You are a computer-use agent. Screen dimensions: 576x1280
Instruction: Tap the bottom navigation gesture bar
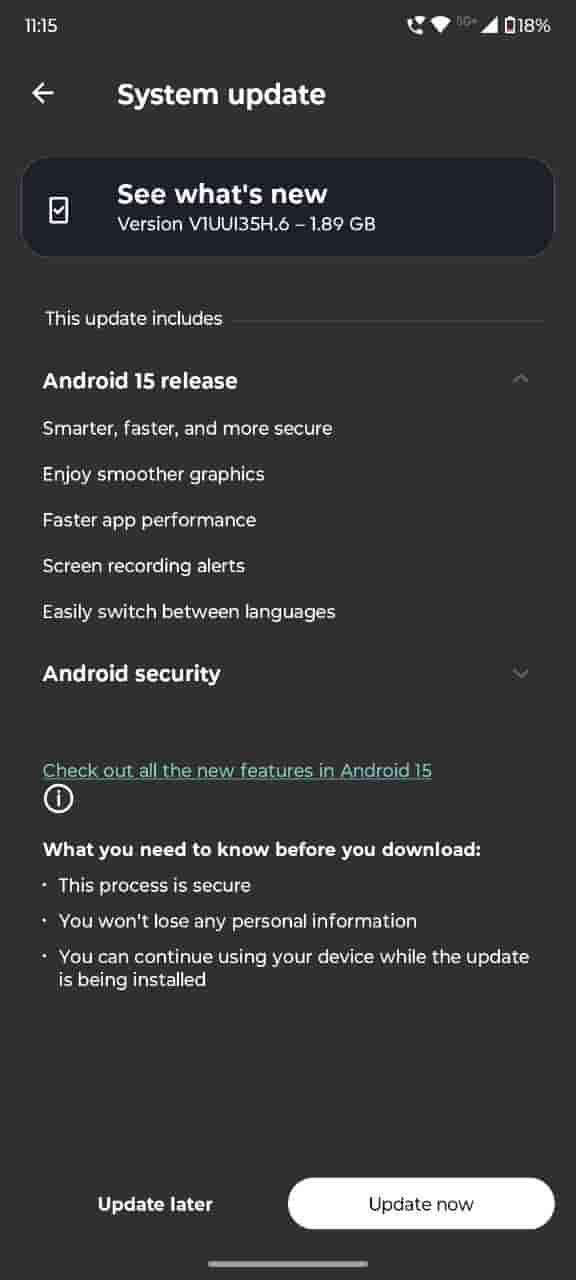click(288, 1264)
